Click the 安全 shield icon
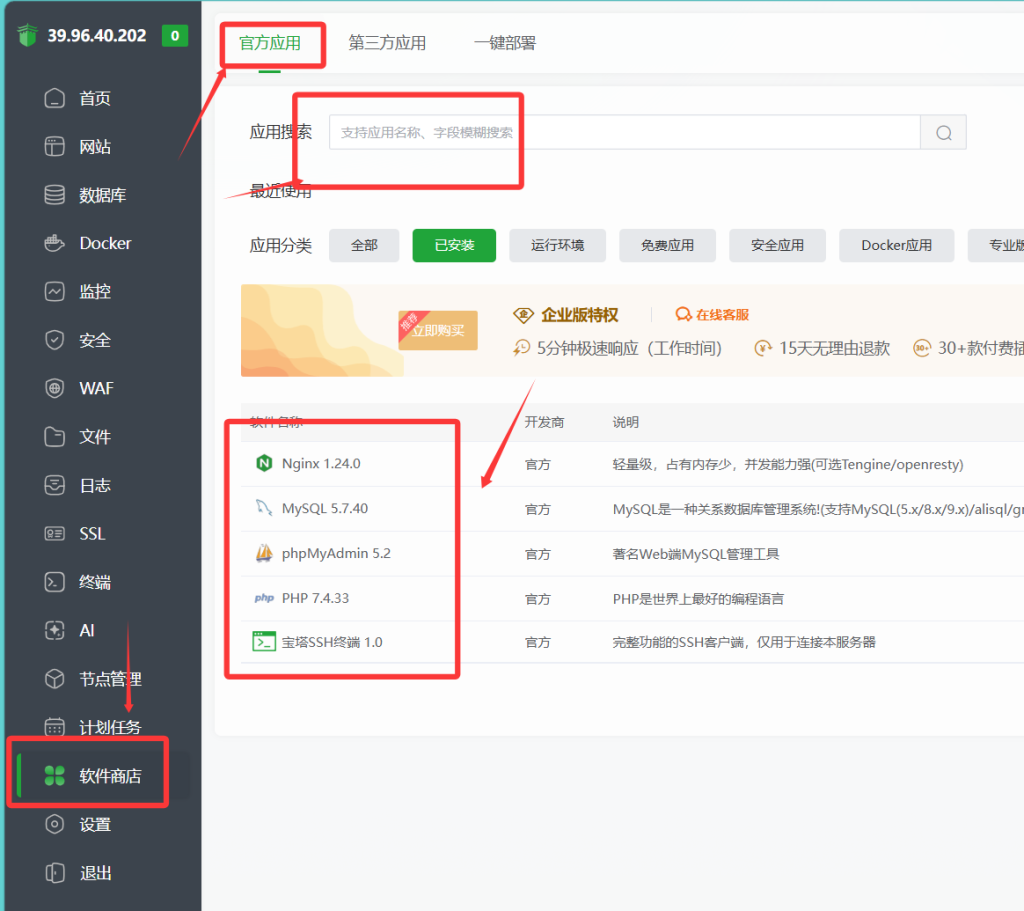The width and height of the screenshot is (1024, 911). (x=55, y=340)
